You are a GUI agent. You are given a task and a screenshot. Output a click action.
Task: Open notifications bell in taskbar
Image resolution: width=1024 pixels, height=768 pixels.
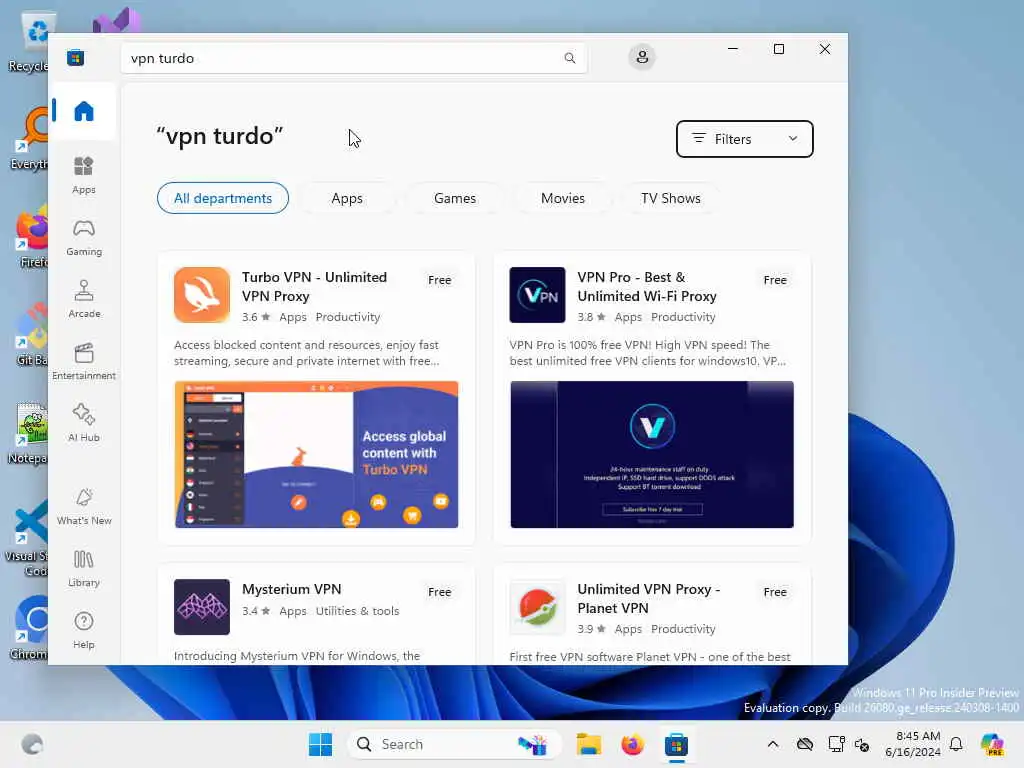[956, 744]
